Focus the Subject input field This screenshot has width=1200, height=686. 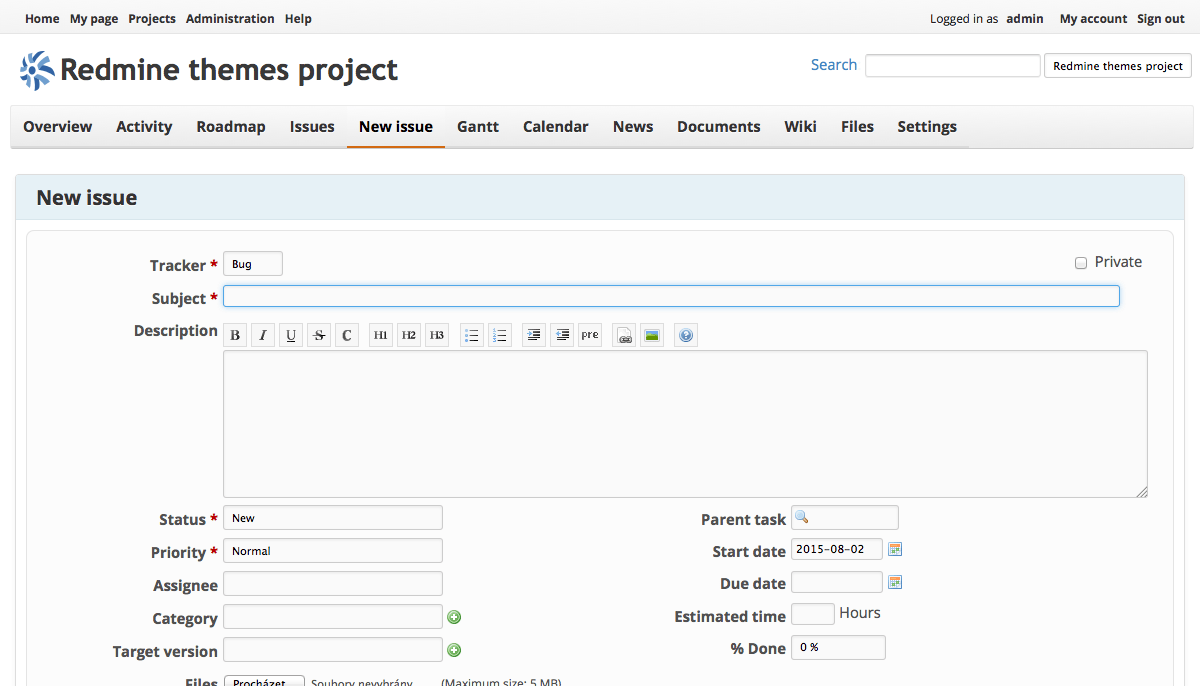pyautogui.click(x=671, y=296)
